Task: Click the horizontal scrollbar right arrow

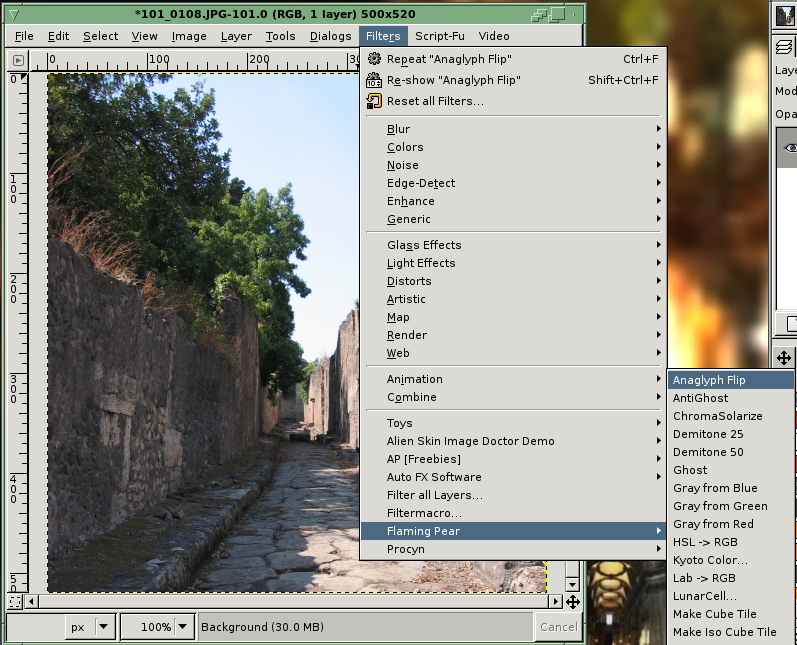Action: [x=556, y=602]
